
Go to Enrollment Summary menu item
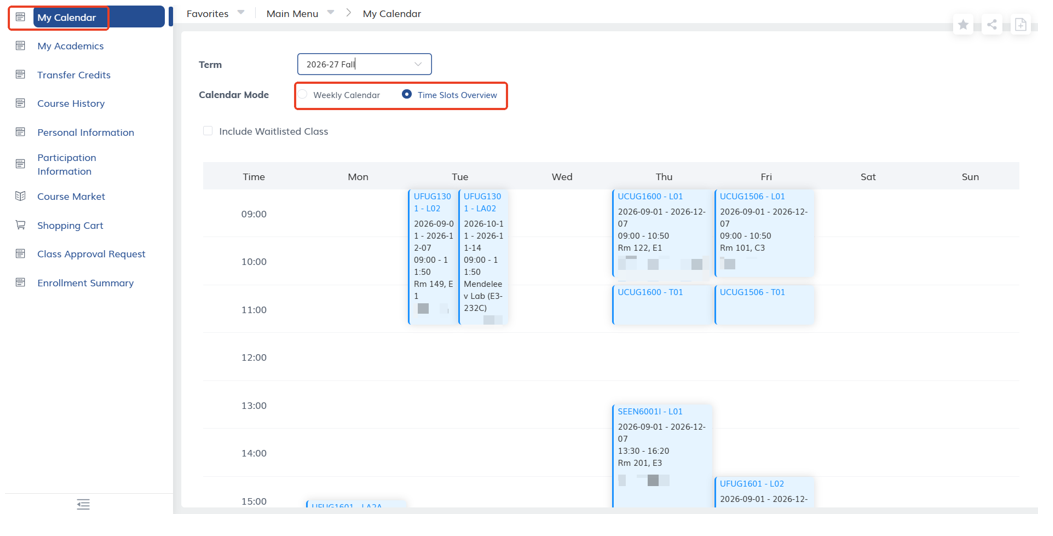coord(85,283)
